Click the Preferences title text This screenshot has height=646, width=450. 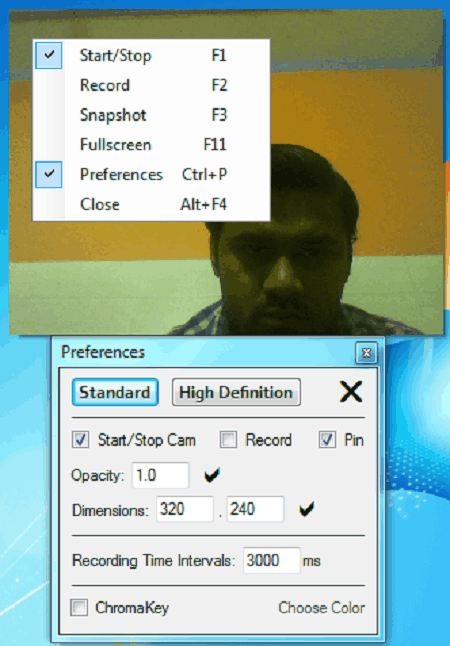[x=103, y=352]
